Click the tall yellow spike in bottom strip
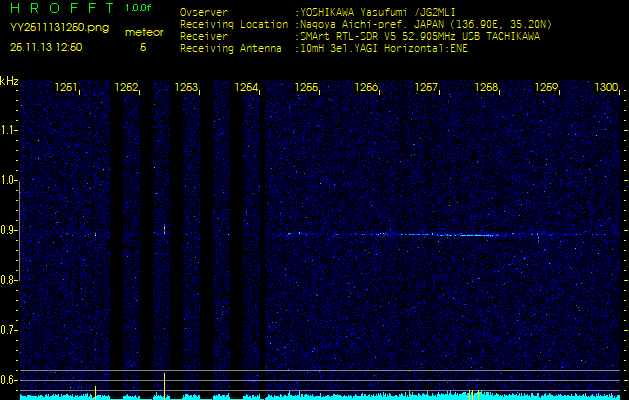This screenshot has width=629, height=400. (164, 384)
